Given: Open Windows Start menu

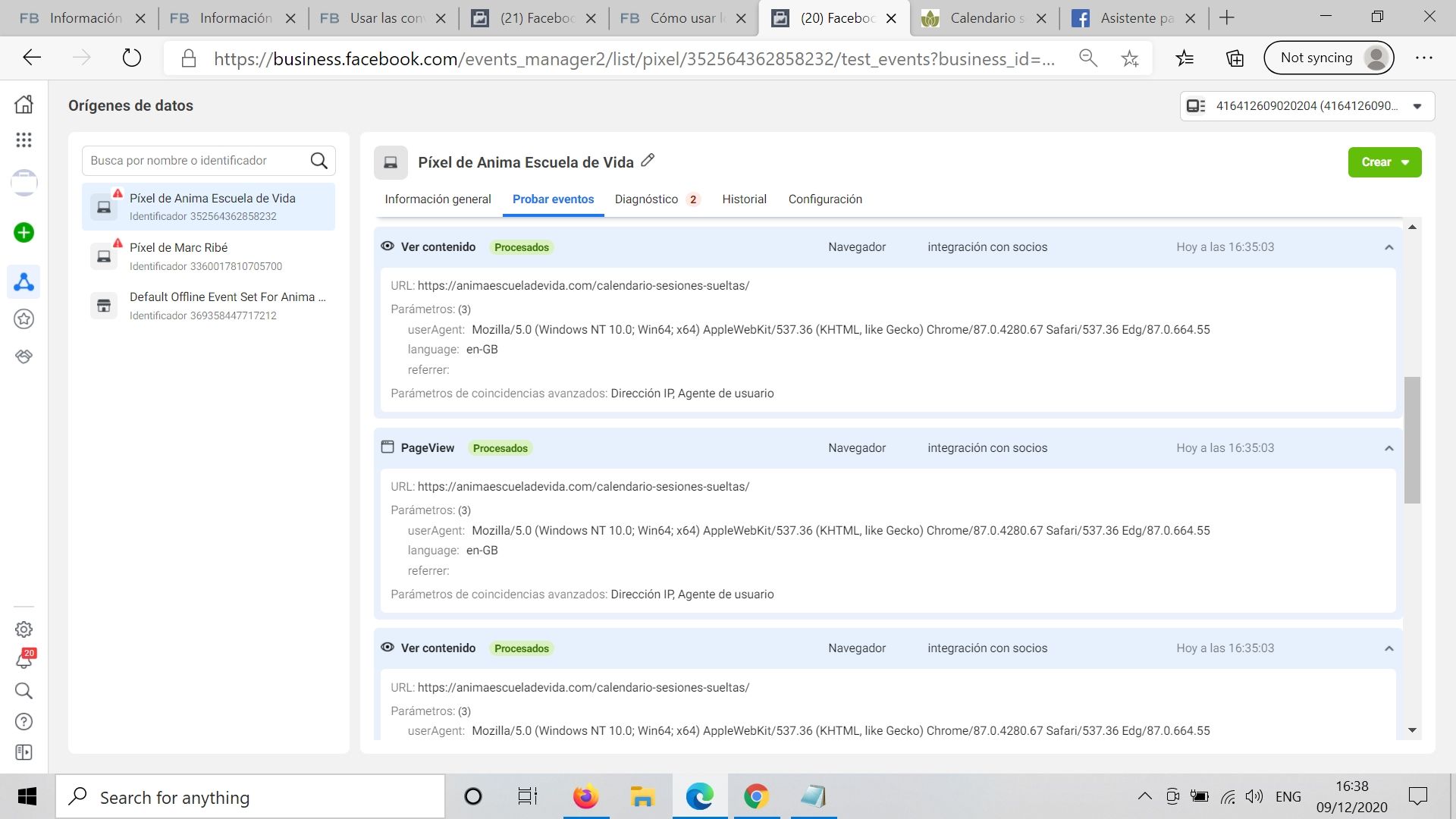Looking at the screenshot, I should tap(27, 797).
